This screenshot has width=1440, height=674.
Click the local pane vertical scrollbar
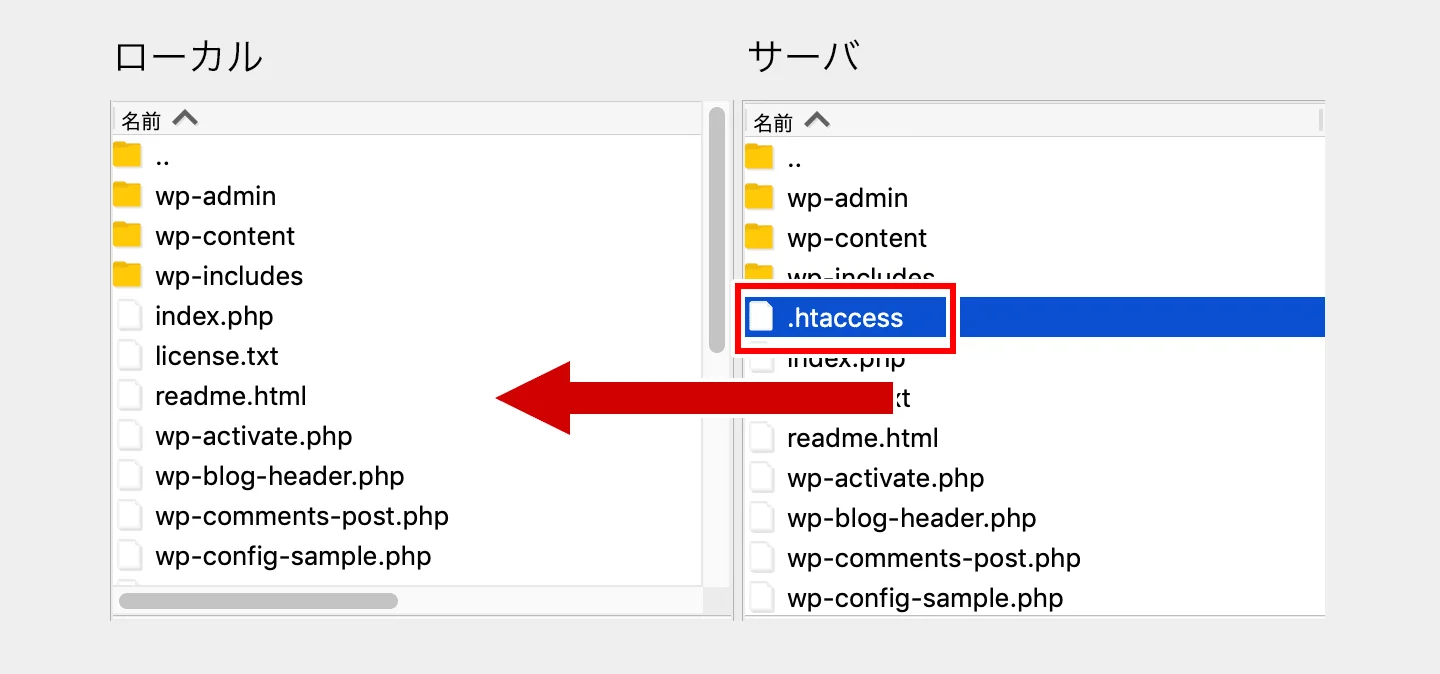(716, 229)
